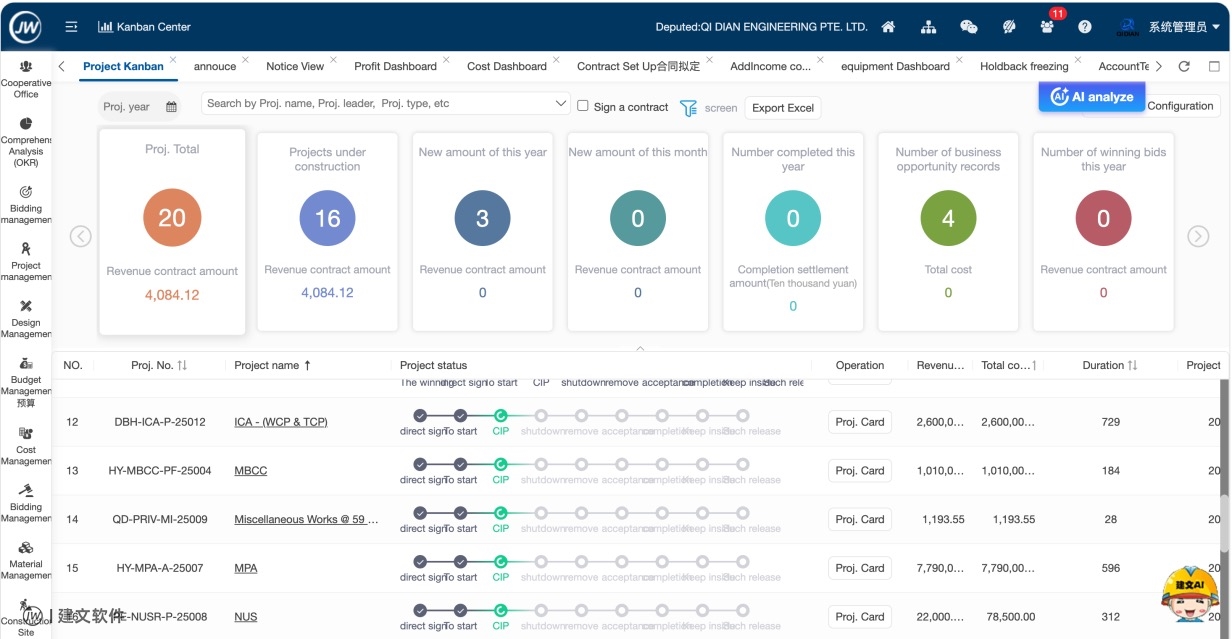Open notifications icon with 11 badge
Screen dimensions: 1232x639
click(x=1047, y=27)
